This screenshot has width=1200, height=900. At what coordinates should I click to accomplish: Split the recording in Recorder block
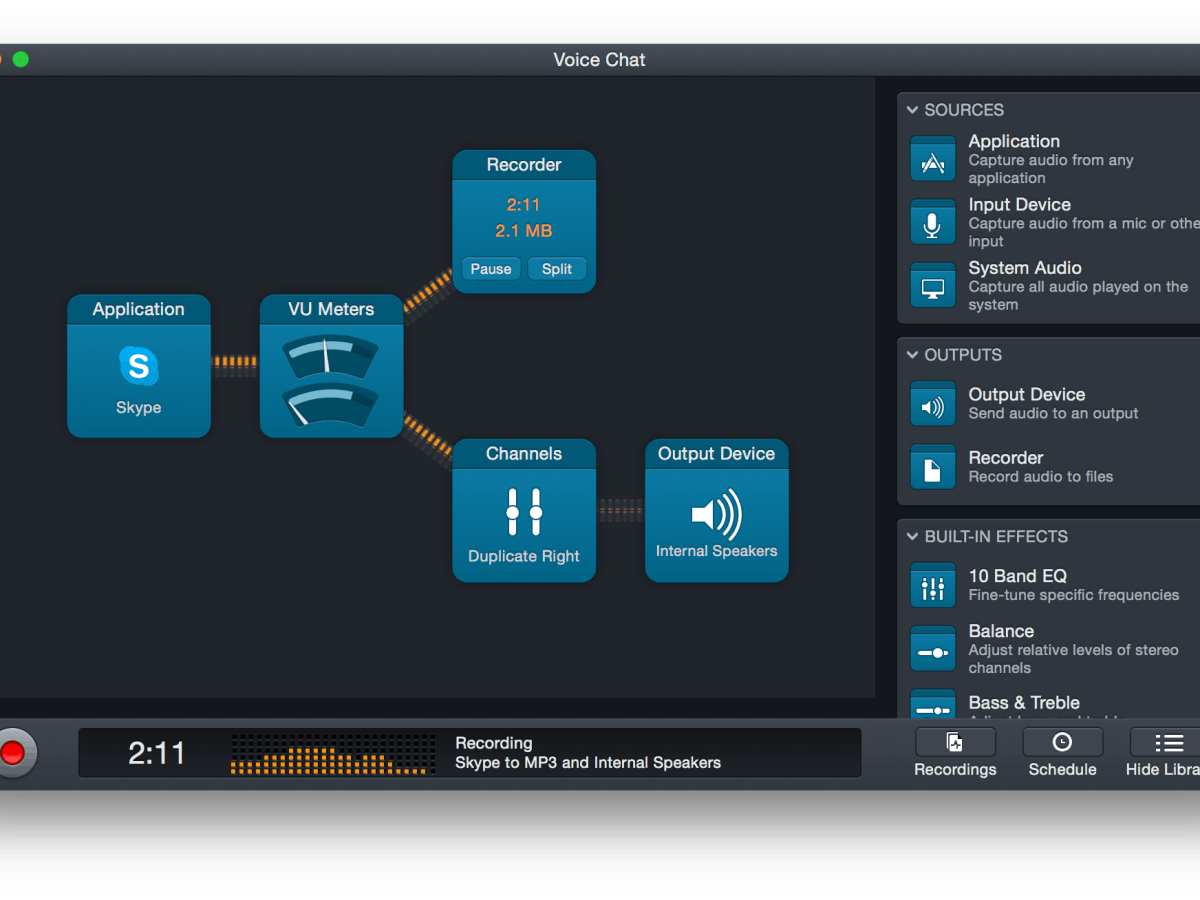coord(557,269)
